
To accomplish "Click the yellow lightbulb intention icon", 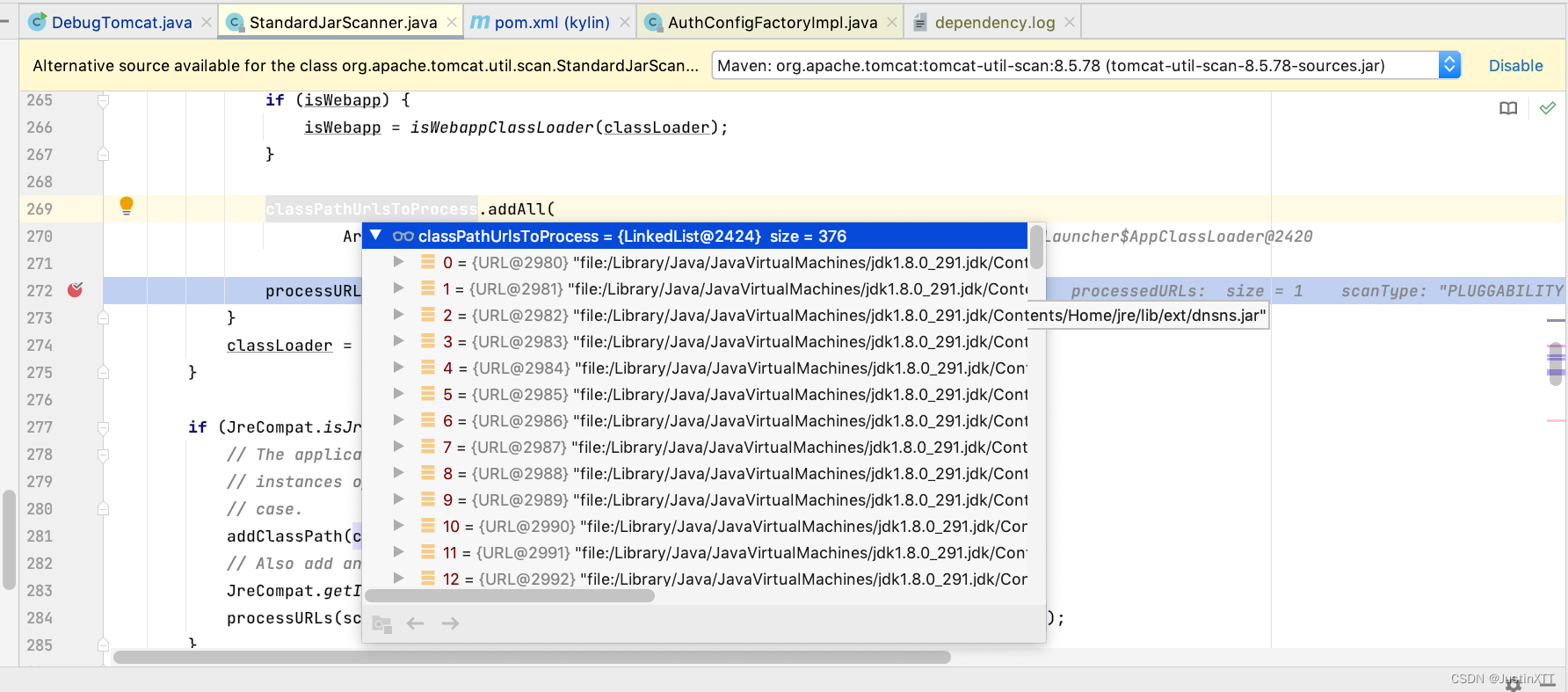I will 127,206.
